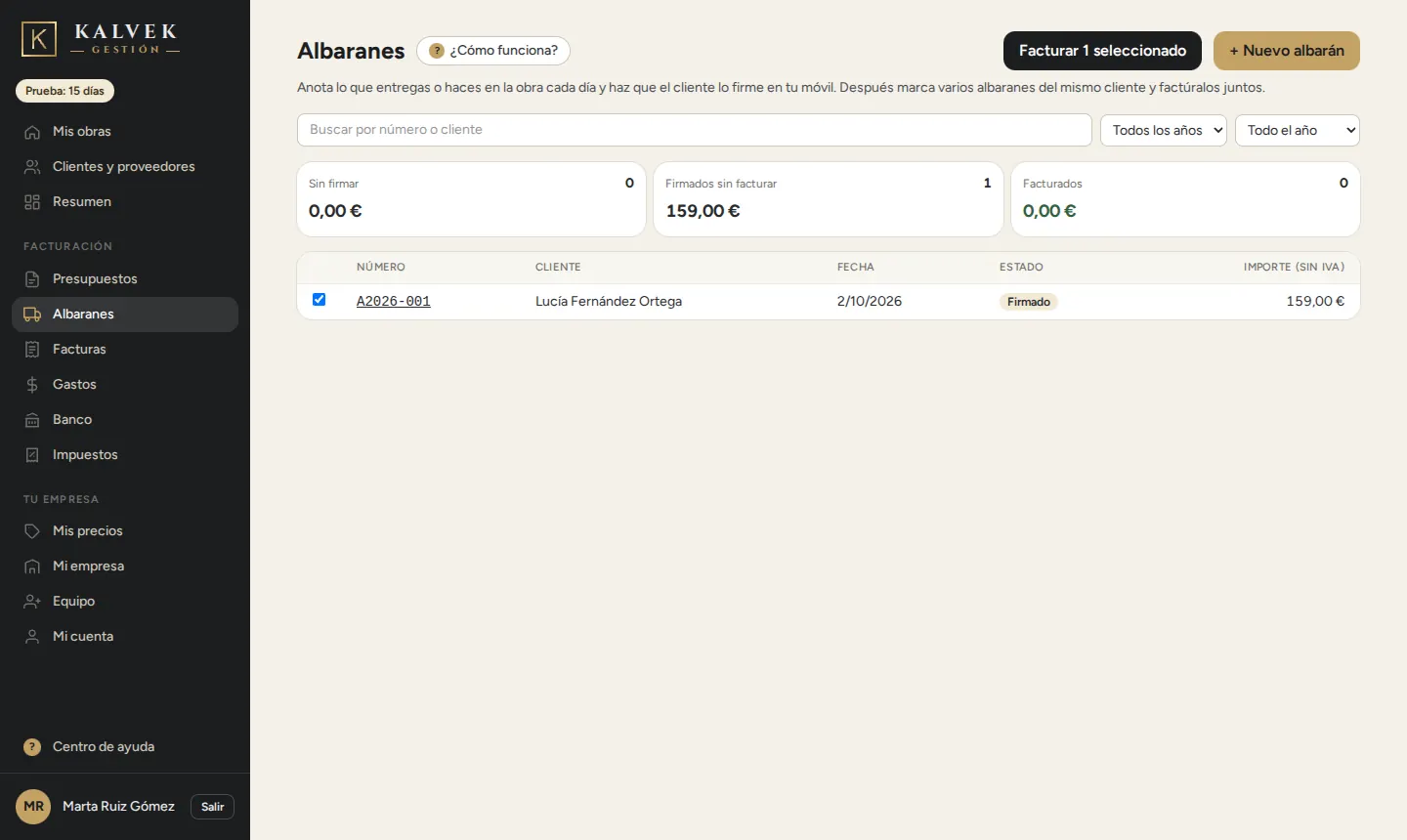Click the Firmado status badge
This screenshot has height=840, width=1407.
coord(1029,302)
